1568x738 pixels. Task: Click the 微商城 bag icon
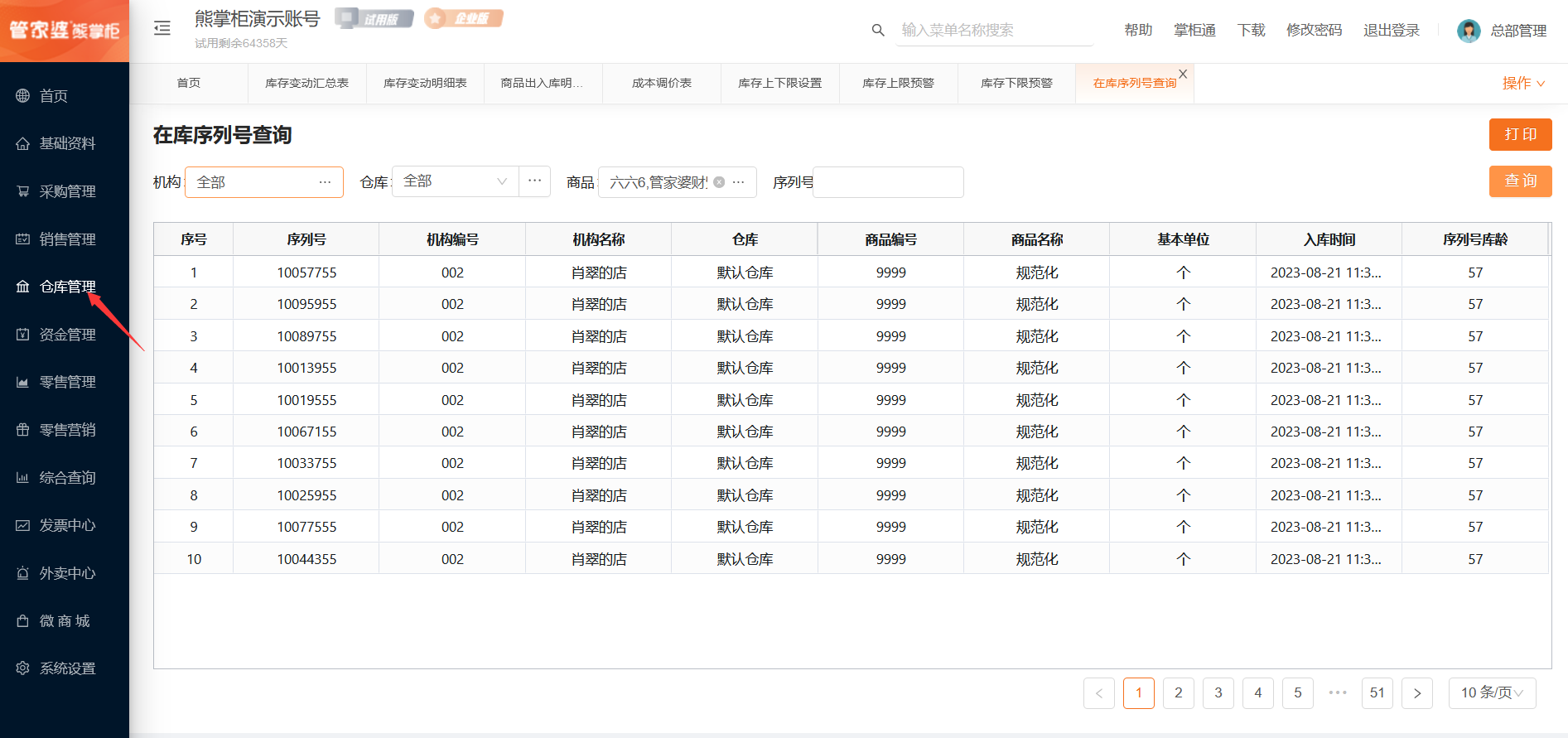tap(23, 621)
